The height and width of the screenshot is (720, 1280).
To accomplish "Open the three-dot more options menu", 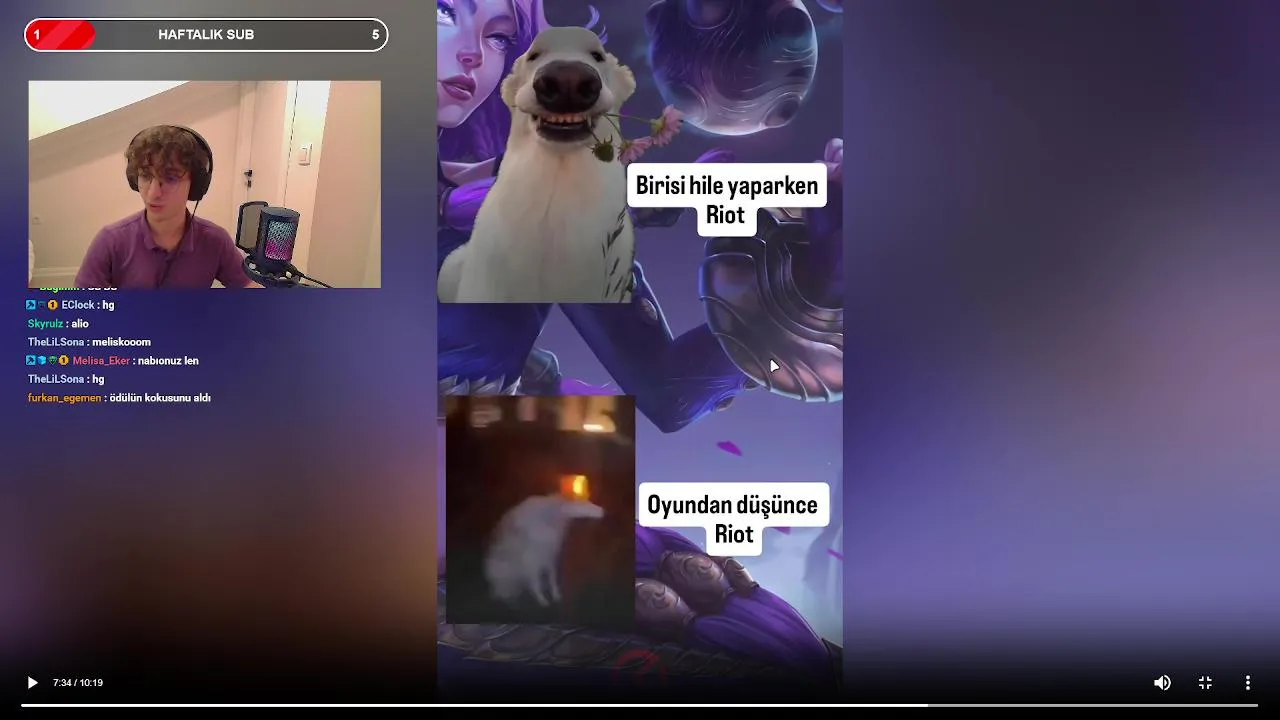I will 1247,683.
